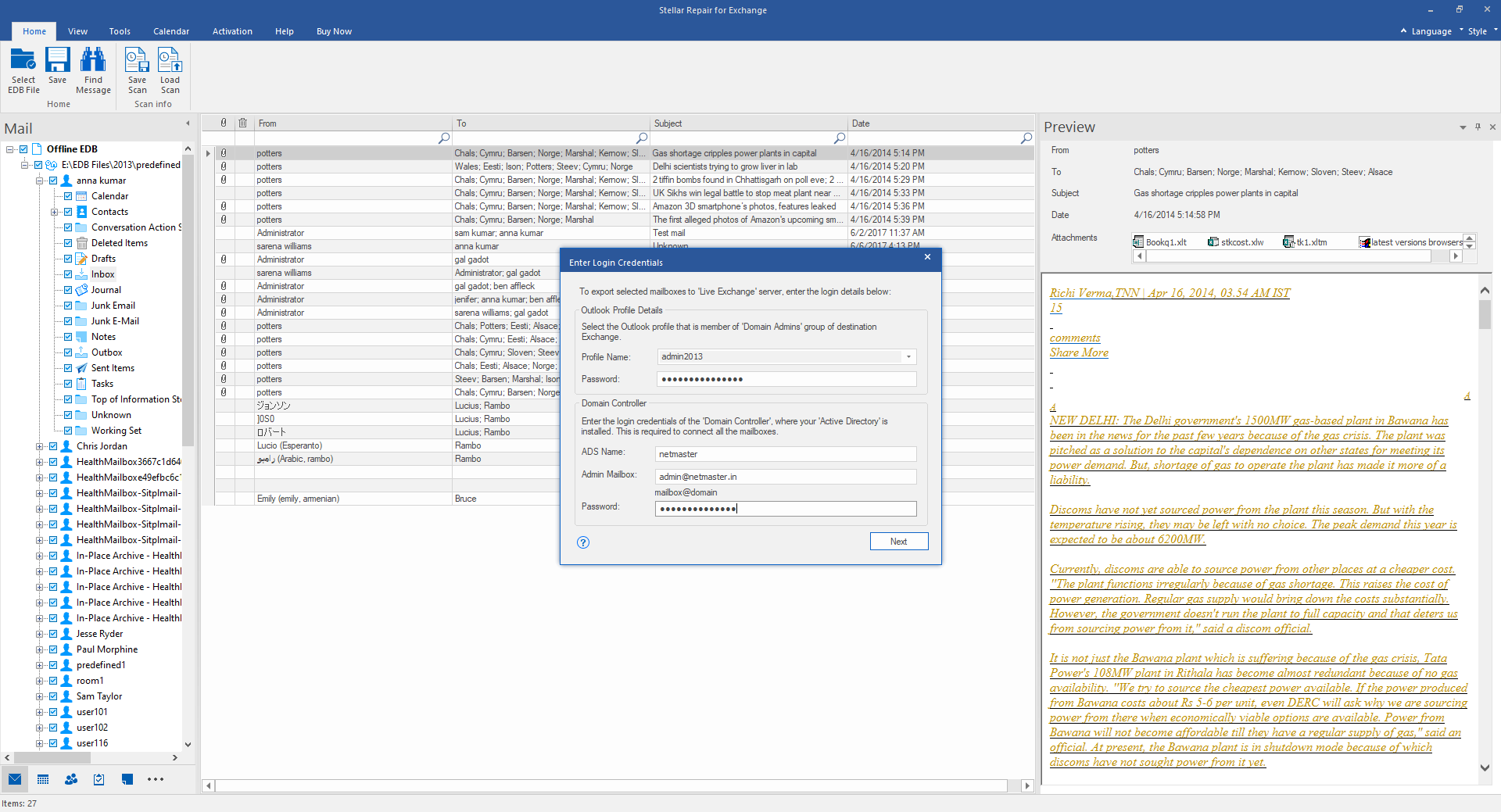1501x812 pixels.
Task: Uncheck the Sent Items folder checkbox
Action: tap(68, 368)
